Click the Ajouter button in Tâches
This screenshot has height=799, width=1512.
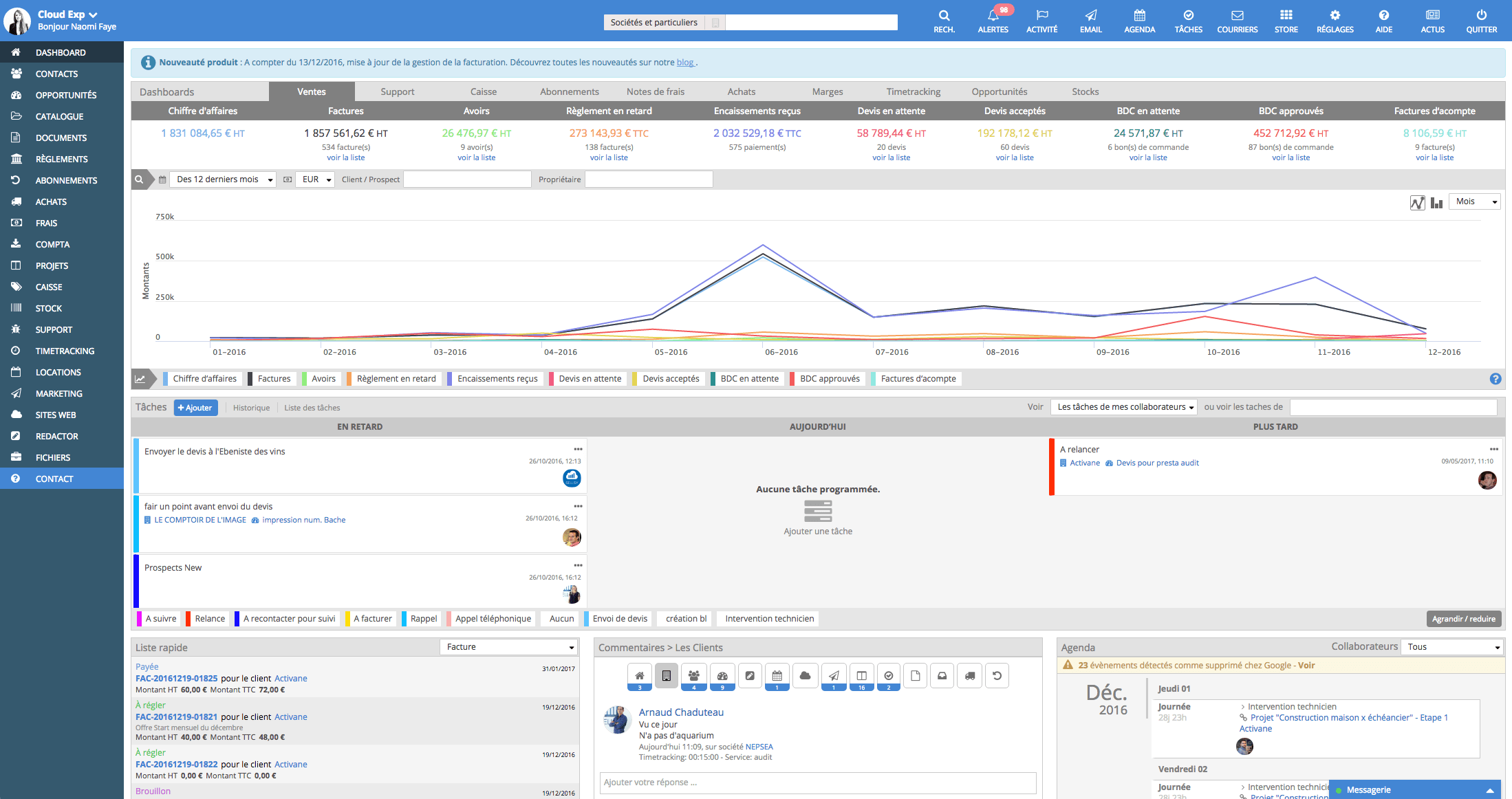pyautogui.click(x=195, y=408)
